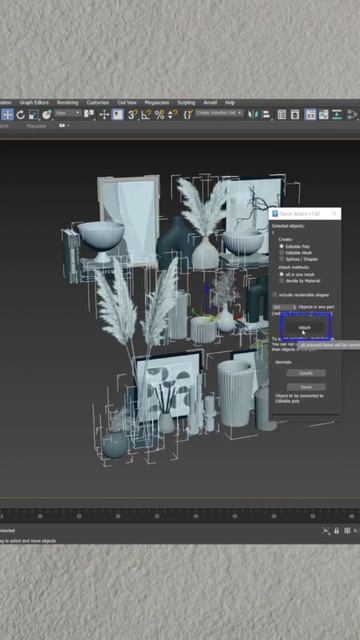Screen dimensions: 360x640
Task: Select the all in one mesh option
Action: 282,274
